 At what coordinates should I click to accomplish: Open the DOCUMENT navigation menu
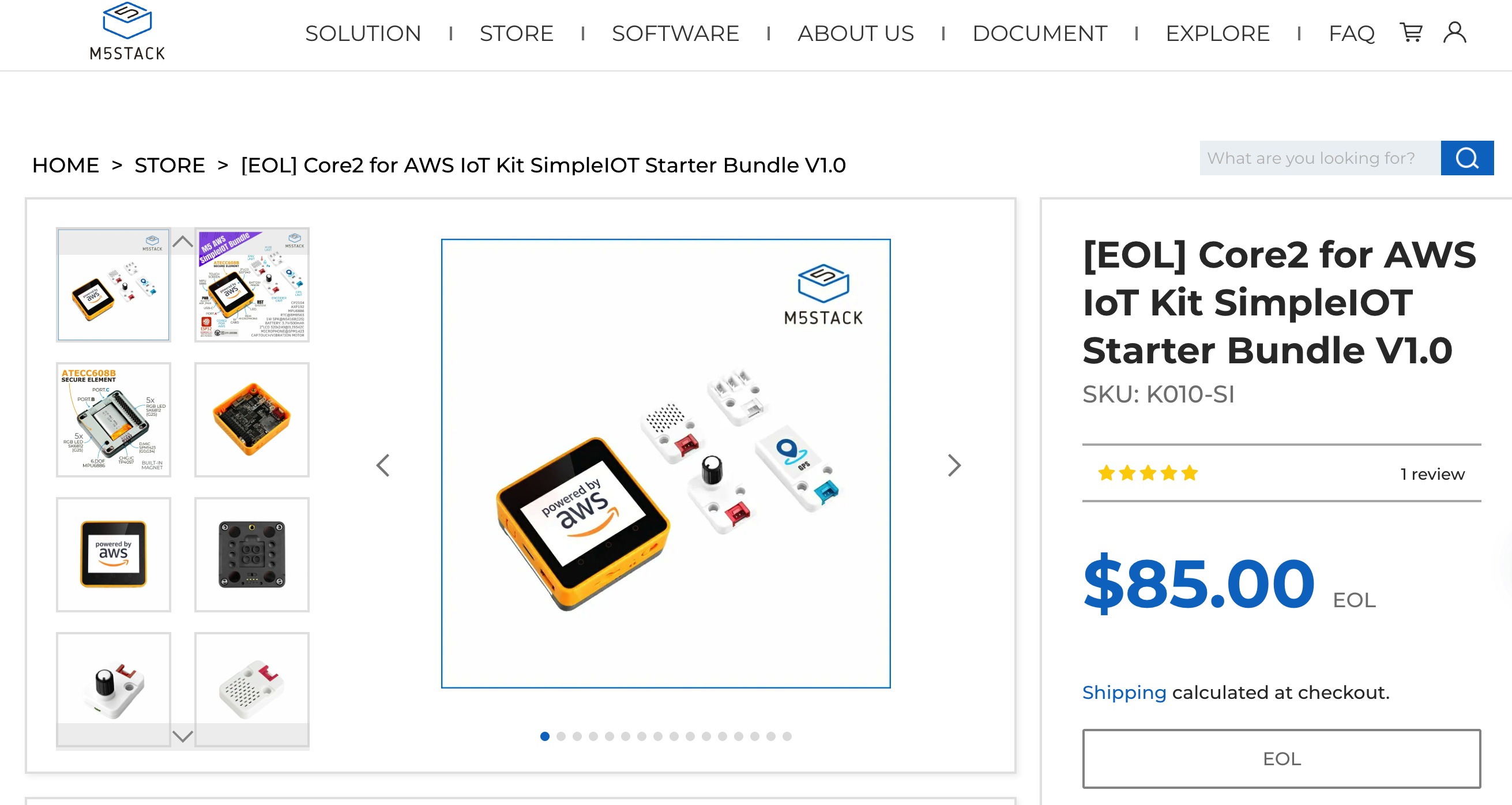tap(1040, 33)
